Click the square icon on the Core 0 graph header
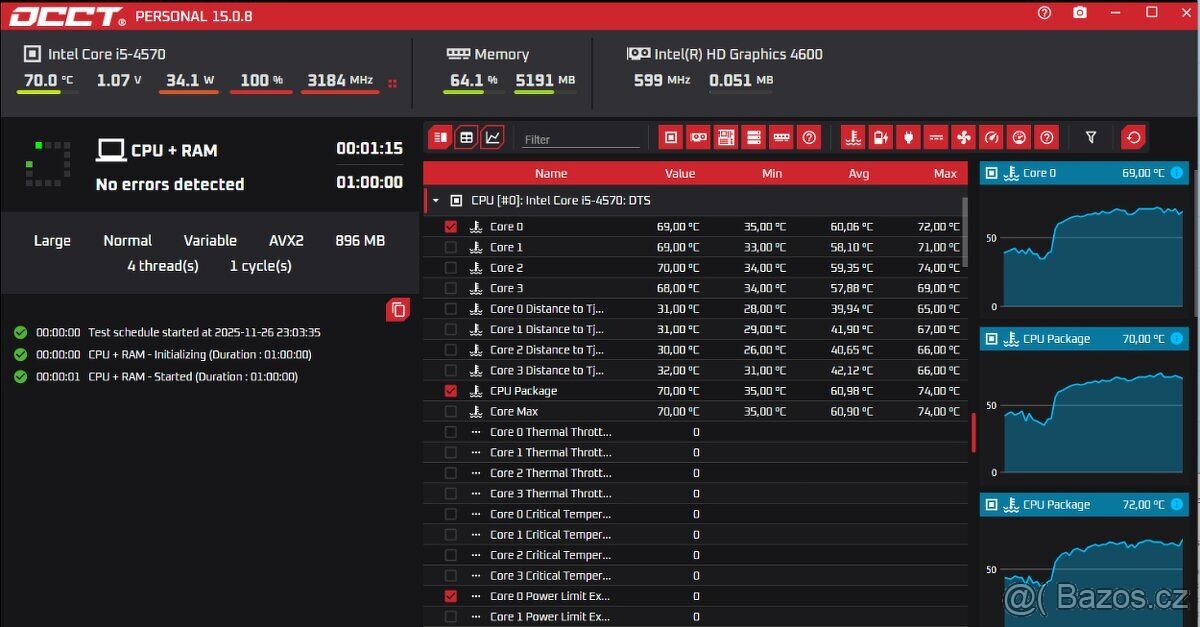This screenshot has height=627, width=1200. click(x=991, y=173)
